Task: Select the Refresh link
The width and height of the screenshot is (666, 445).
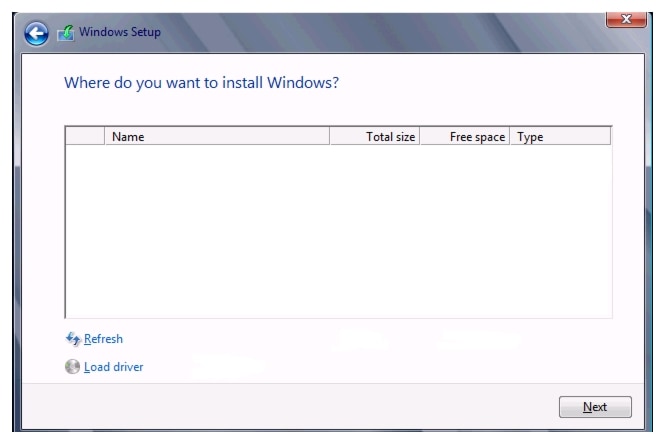Action: 103,339
